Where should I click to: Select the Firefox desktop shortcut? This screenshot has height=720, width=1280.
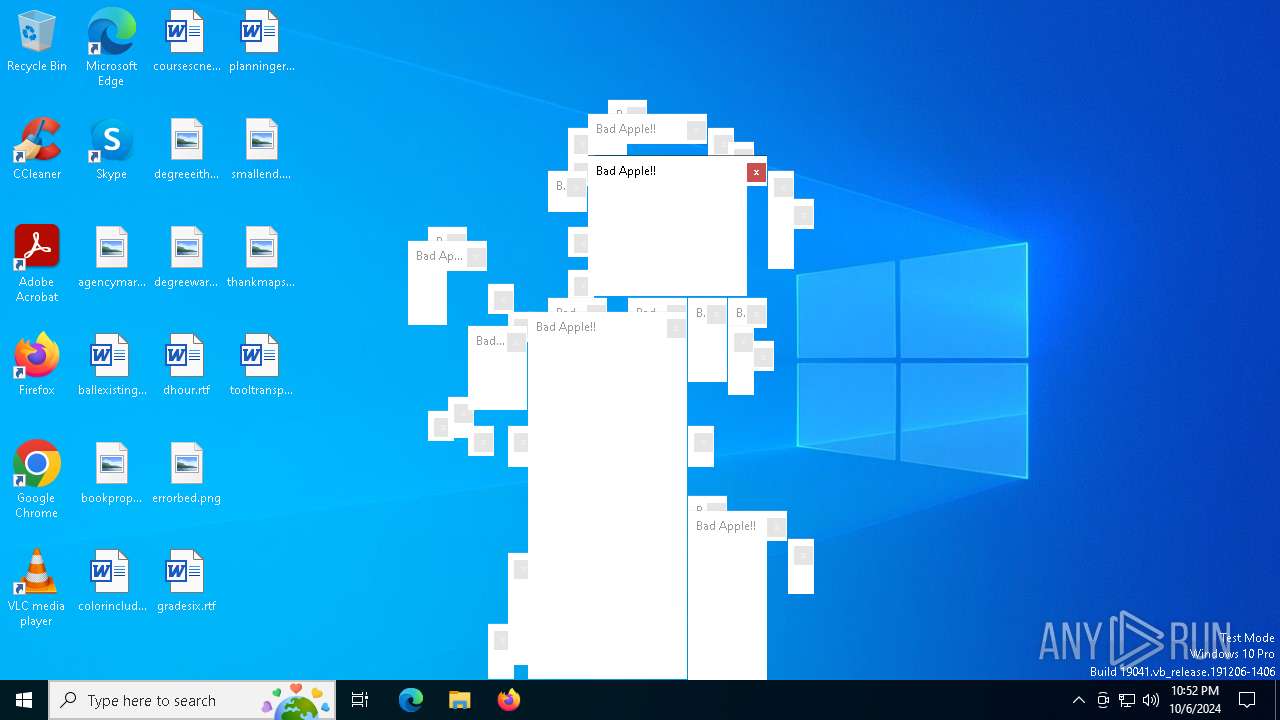tap(37, 365)
